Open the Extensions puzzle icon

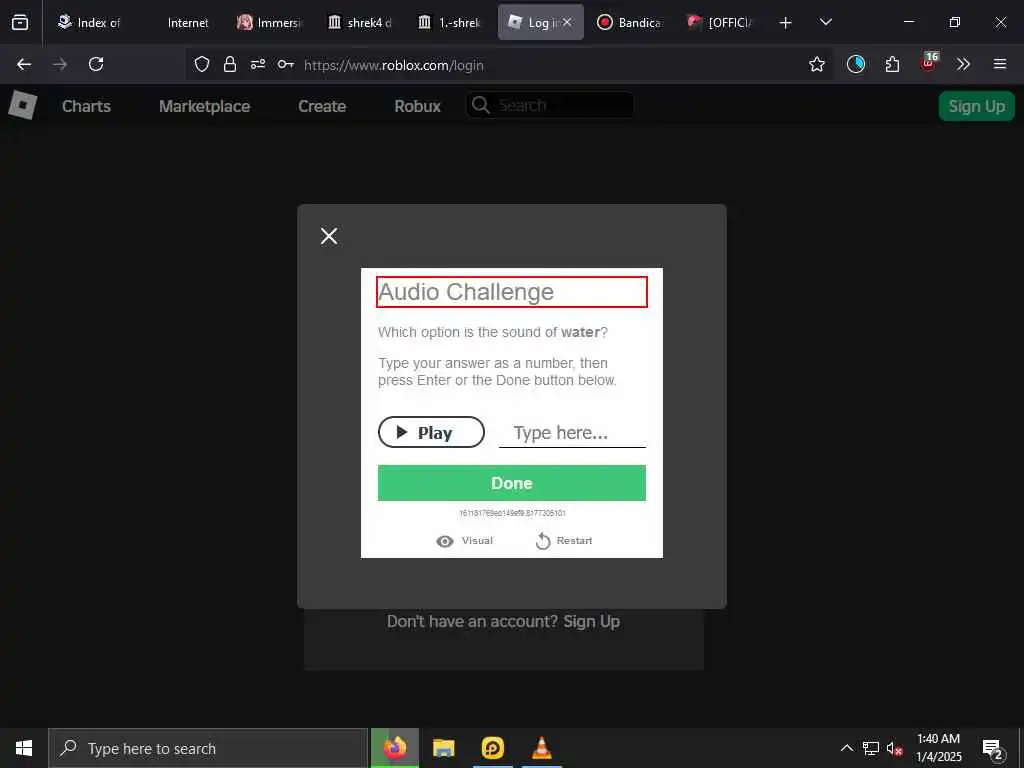coord(892,64)
